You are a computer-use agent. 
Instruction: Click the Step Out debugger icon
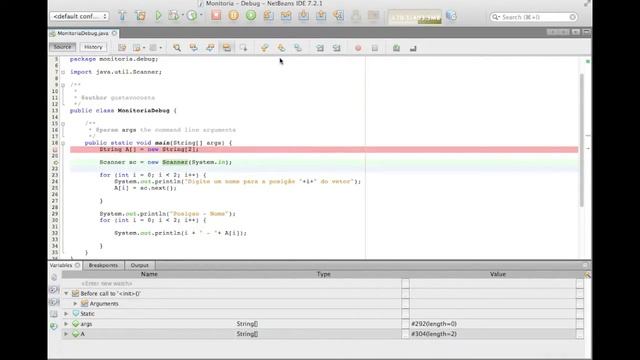tap(321, 16)
